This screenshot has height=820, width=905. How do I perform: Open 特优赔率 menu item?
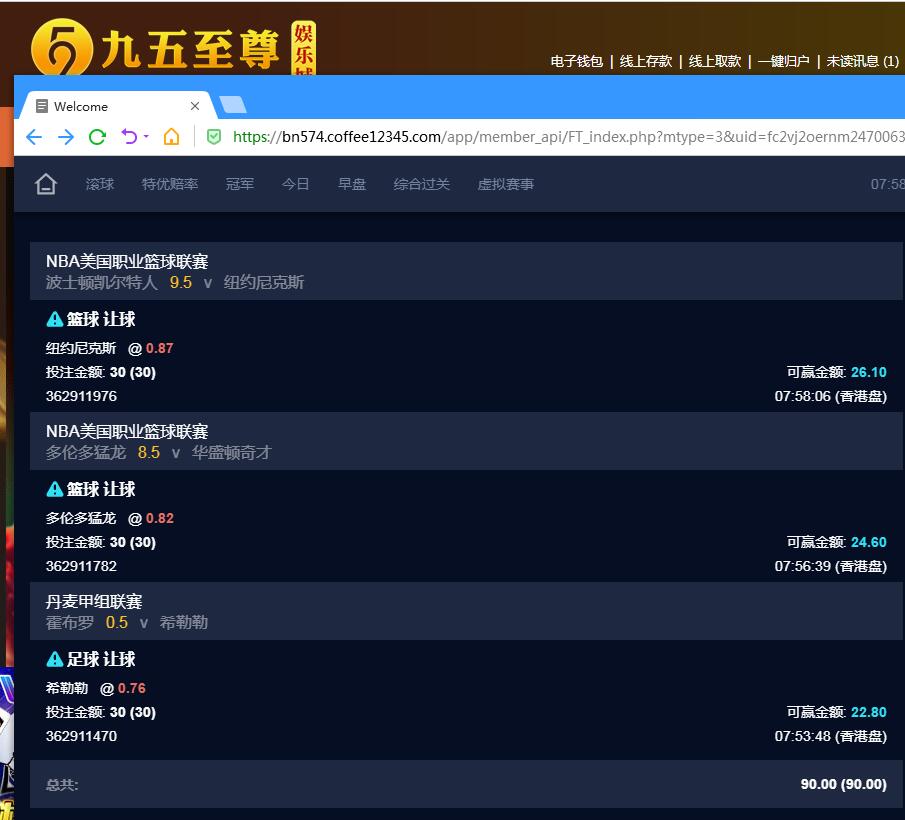pos(170,184)
